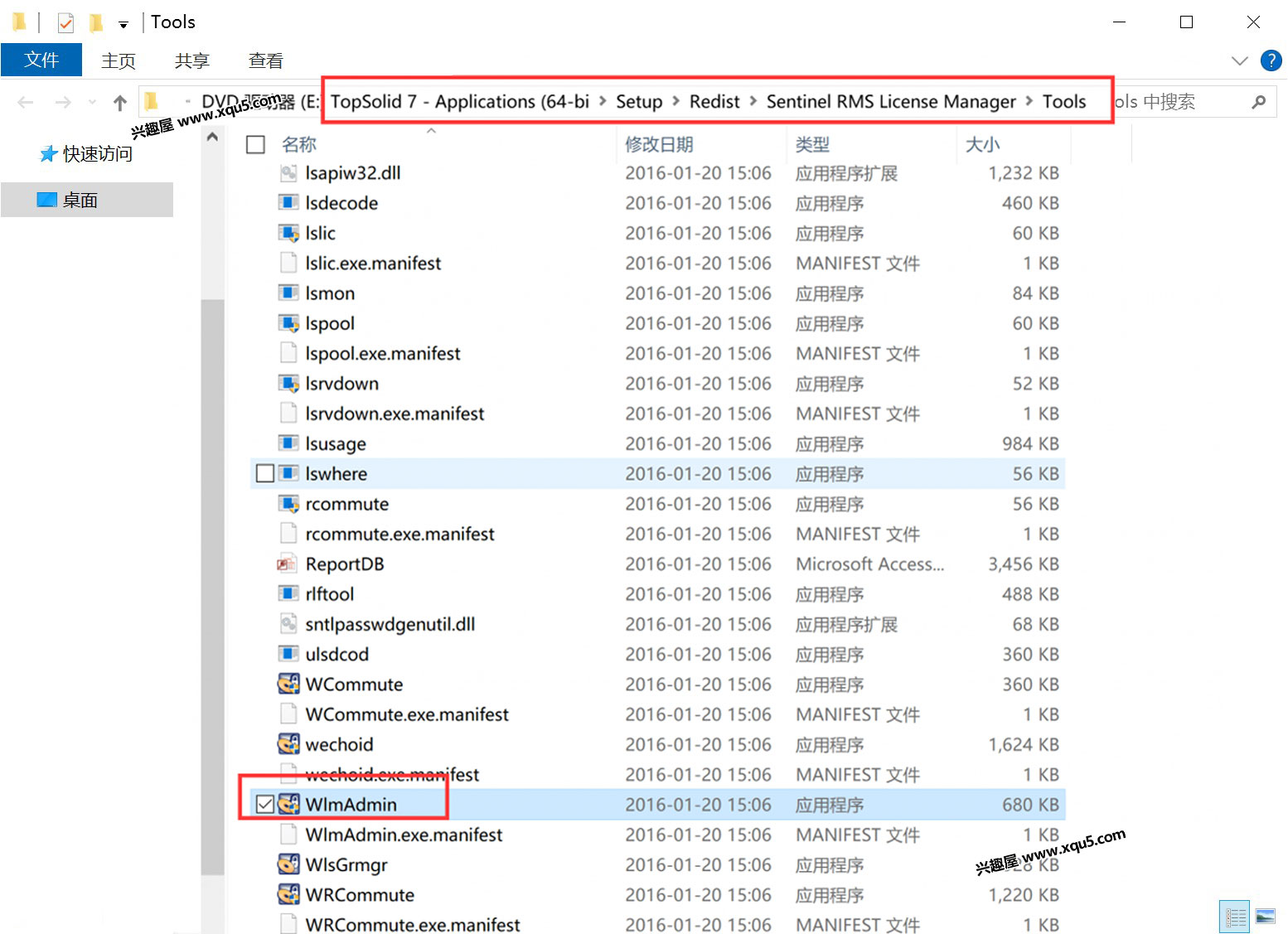The width and height of the screenshot is (1288, 934).
Task: Sort files by the 名称 column header
Action: [298, 144]
